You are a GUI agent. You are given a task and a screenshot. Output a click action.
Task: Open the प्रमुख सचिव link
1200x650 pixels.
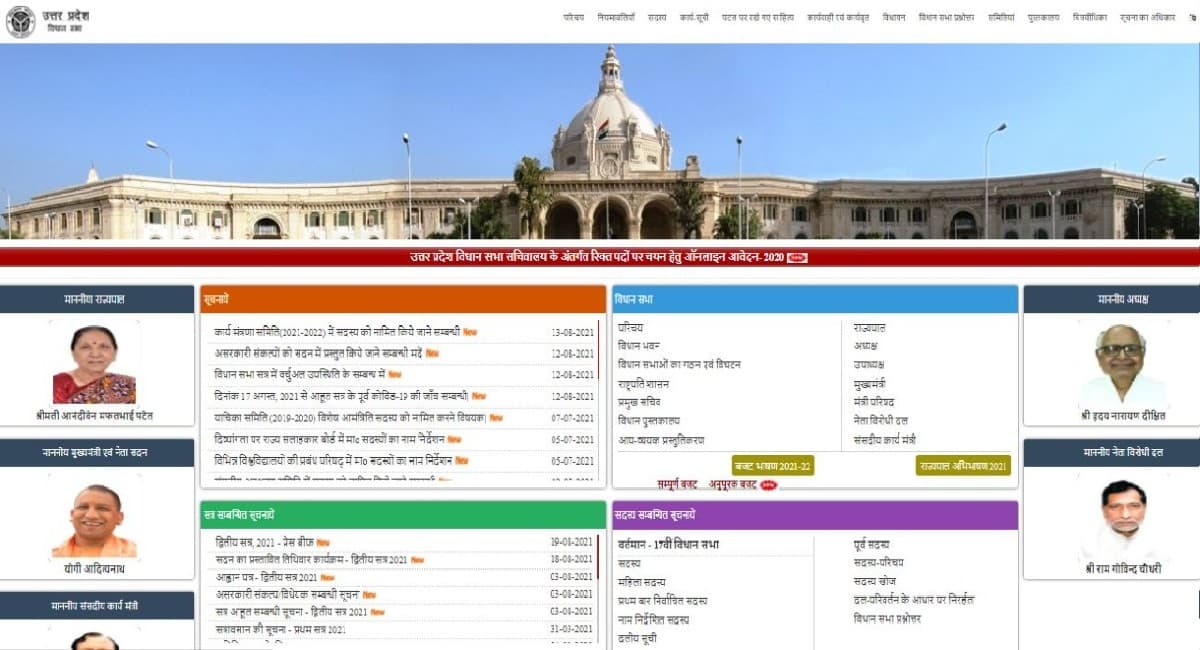pos(638,401)
